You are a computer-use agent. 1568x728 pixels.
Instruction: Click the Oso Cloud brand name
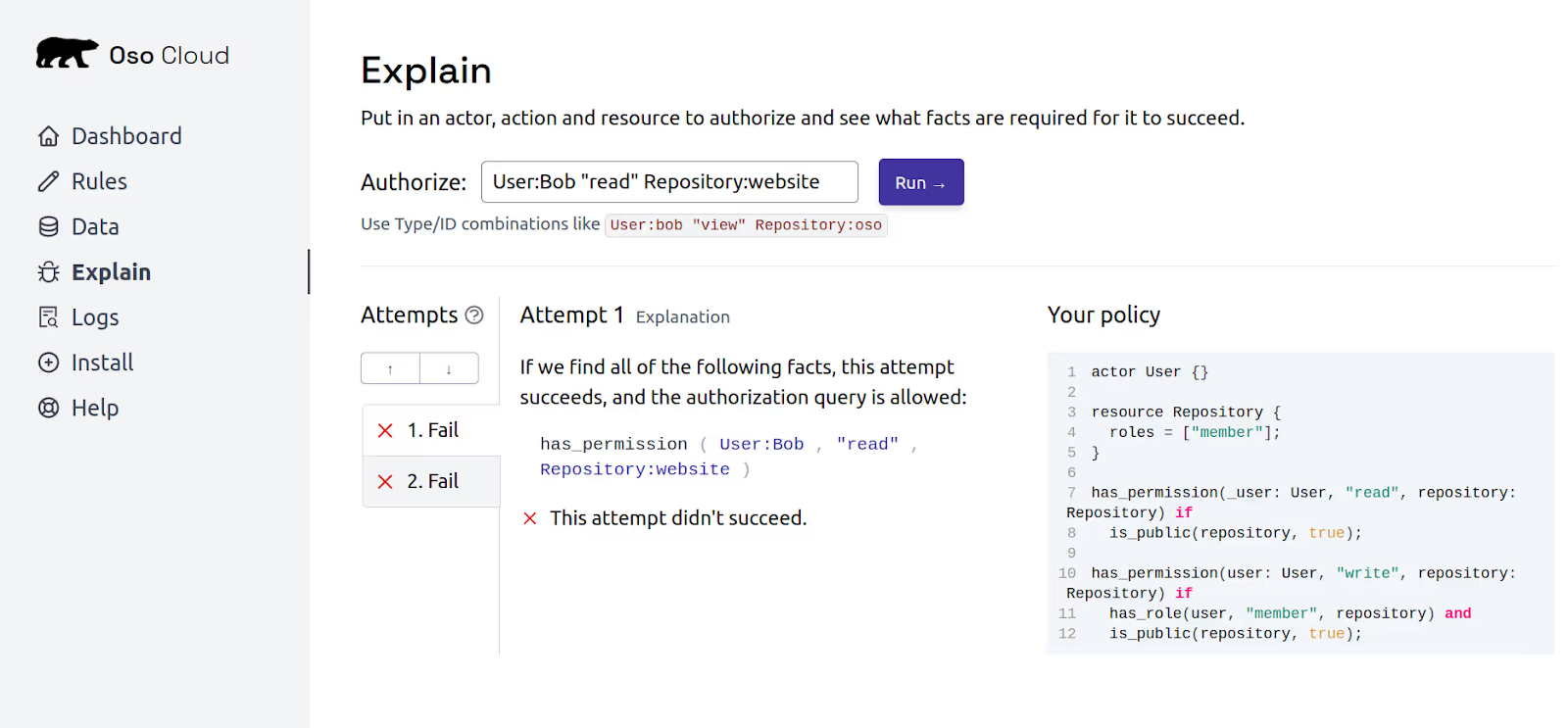(x=169, y=55)
